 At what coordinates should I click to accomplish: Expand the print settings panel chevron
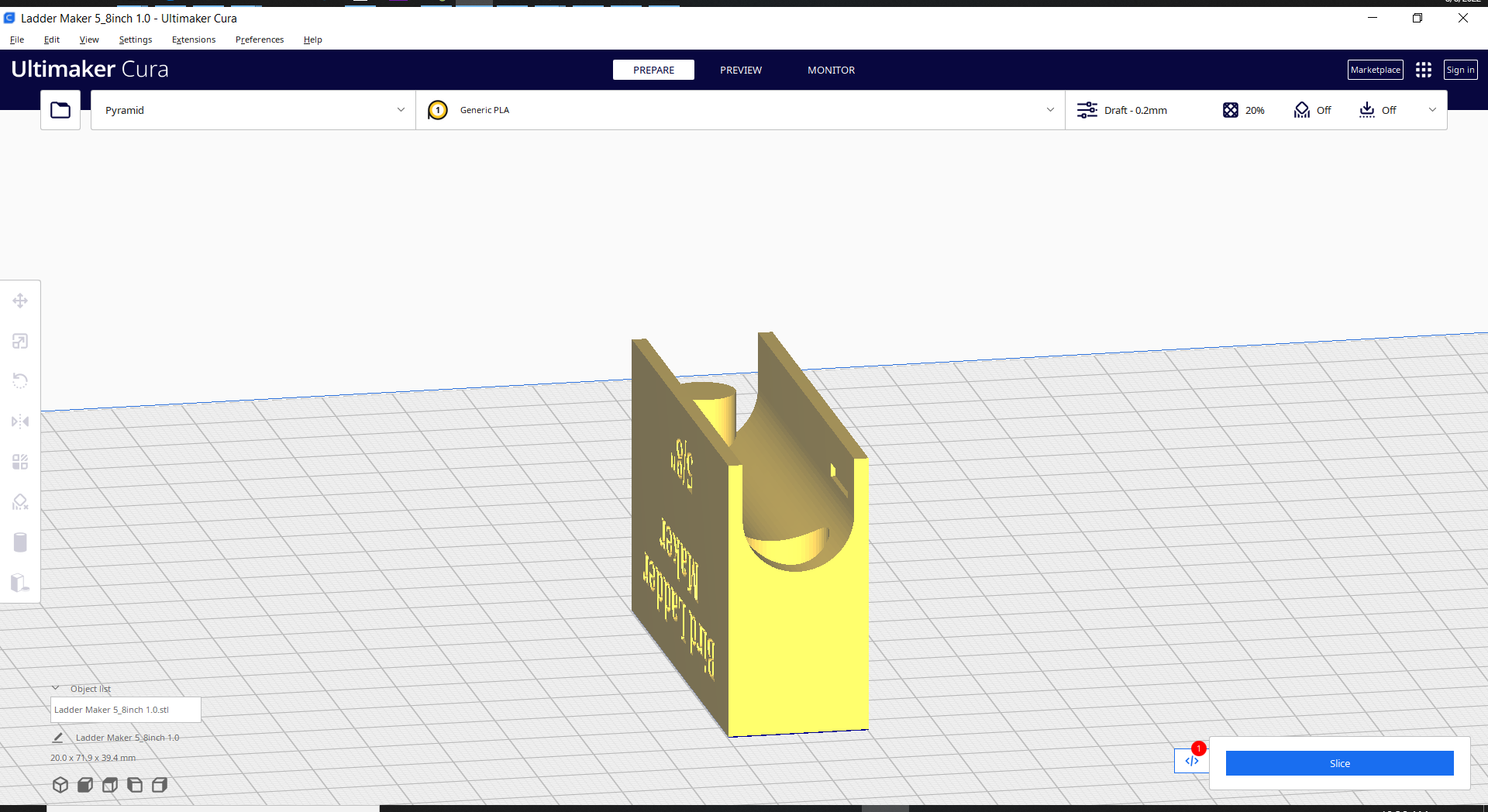point(1431,110)
